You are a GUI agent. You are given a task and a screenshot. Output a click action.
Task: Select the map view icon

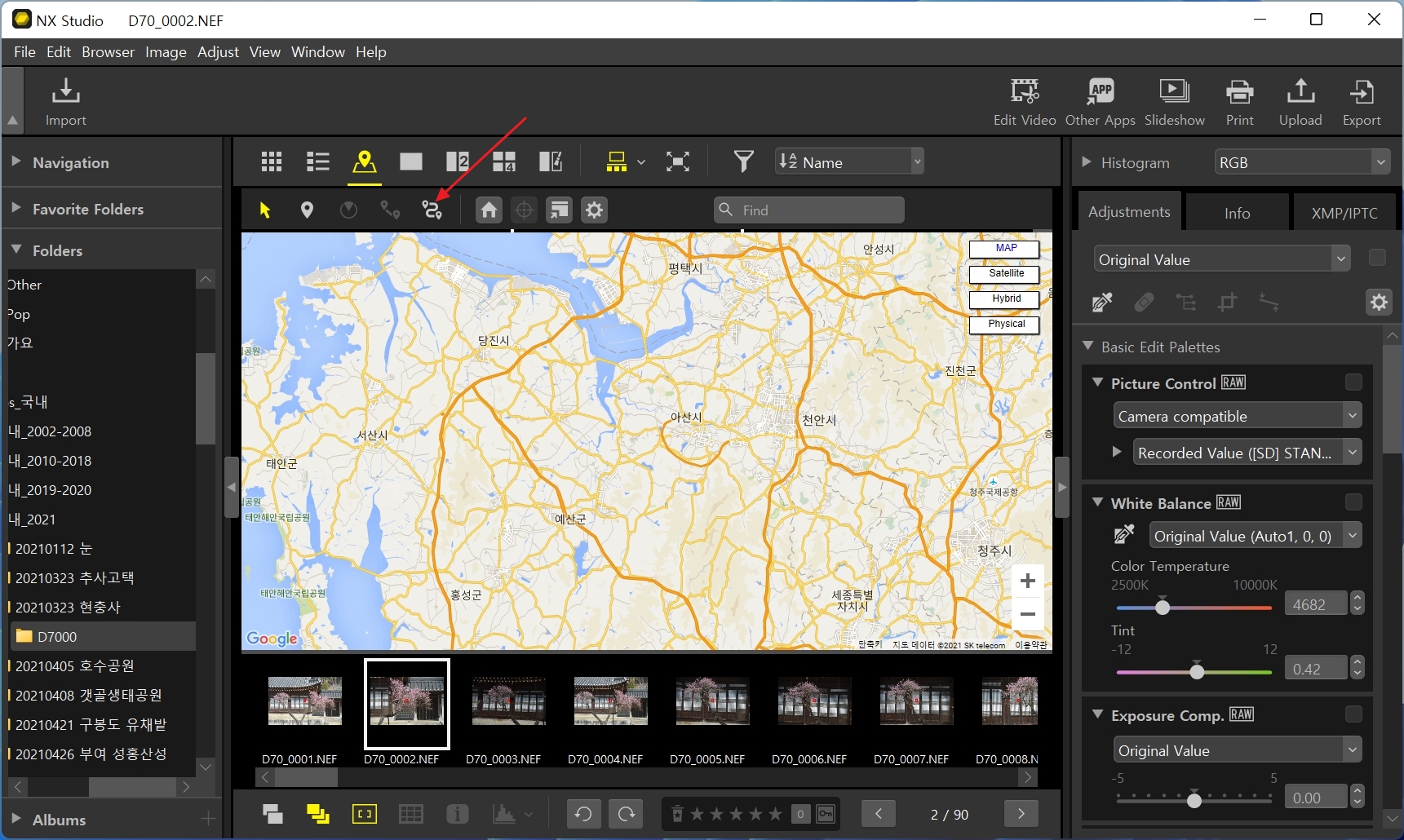364,161
